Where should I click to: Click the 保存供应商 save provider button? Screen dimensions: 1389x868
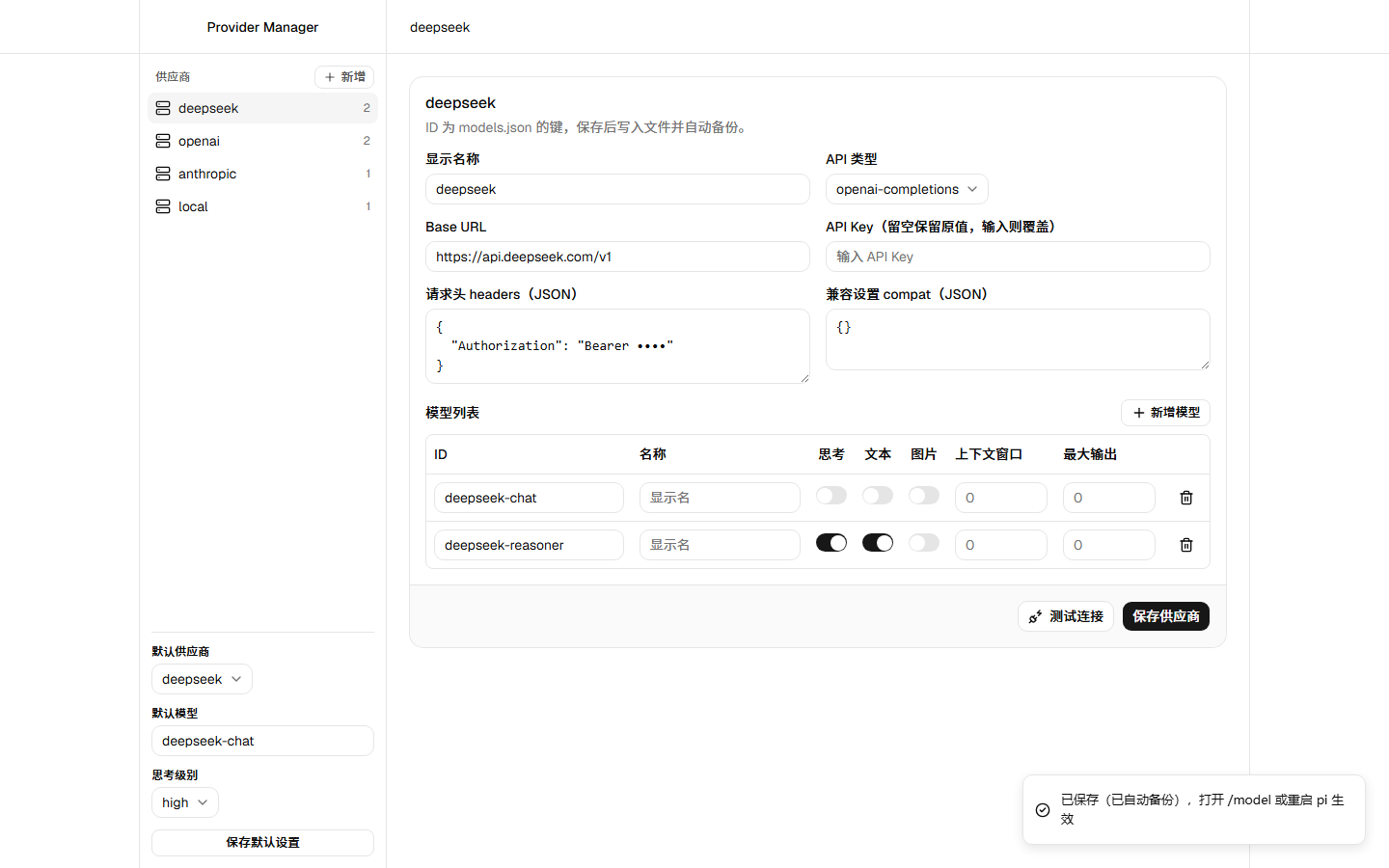click(1166, 616)
